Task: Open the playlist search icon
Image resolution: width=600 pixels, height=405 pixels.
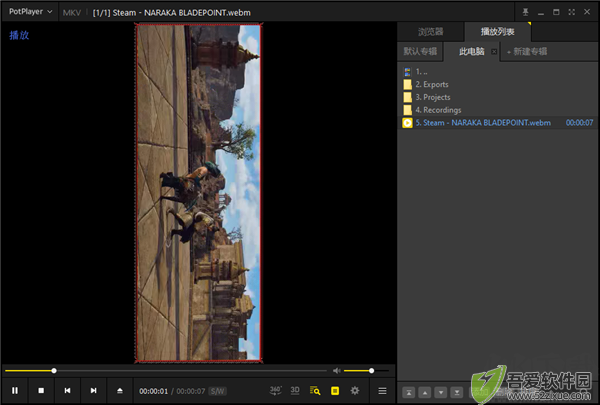Action: 315,390
